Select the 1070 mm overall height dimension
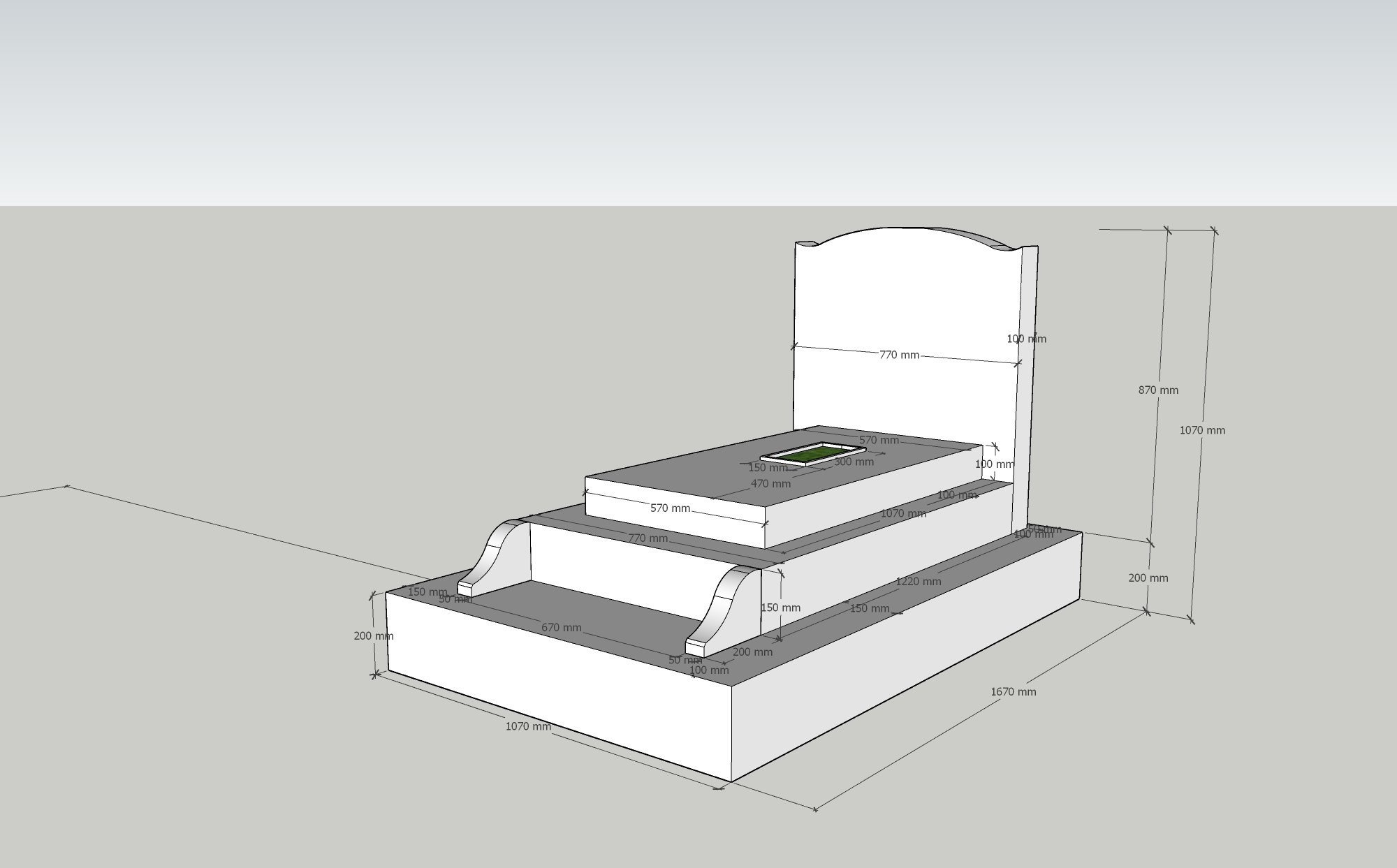 point(1201,430)
